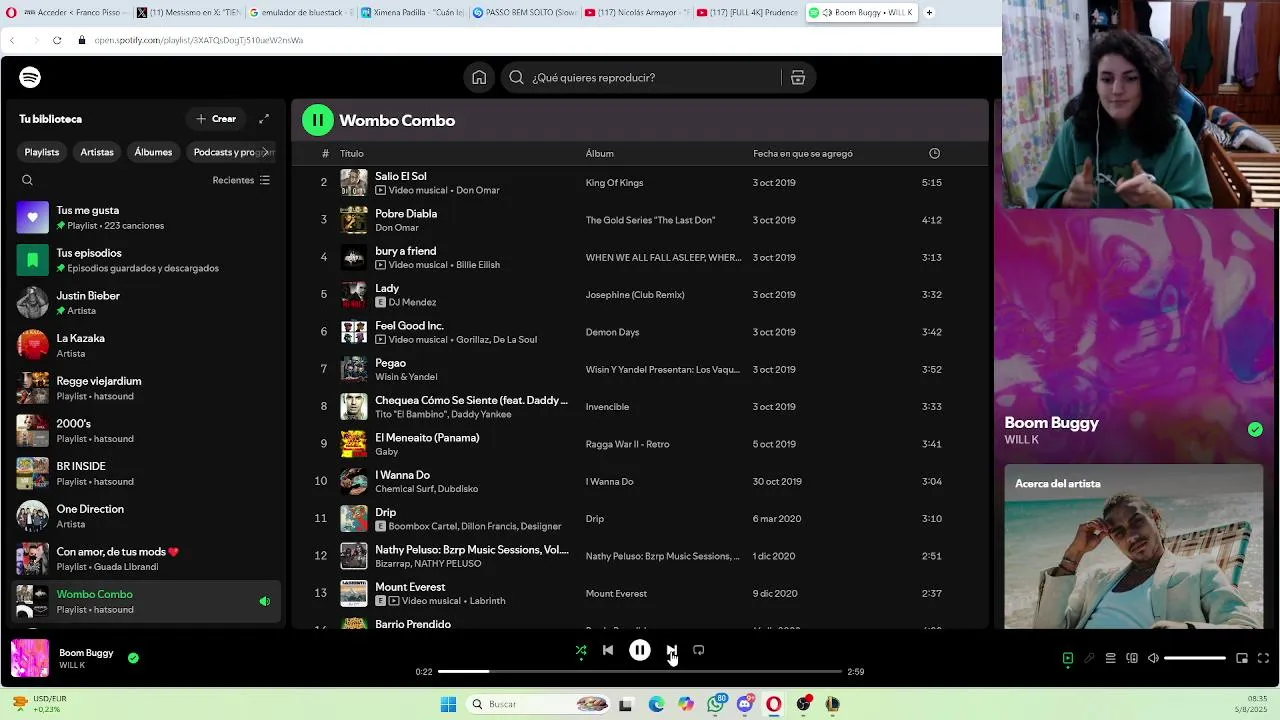Skip to the next track
The height and width of the screenshot is (720, 1280).
(672, 650)
